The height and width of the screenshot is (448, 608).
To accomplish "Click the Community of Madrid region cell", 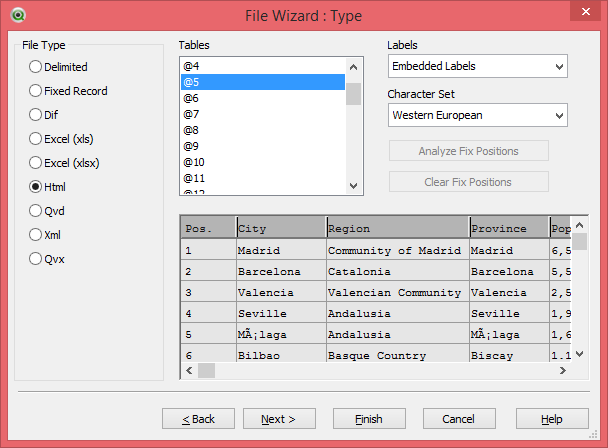I will pos(398,250).
